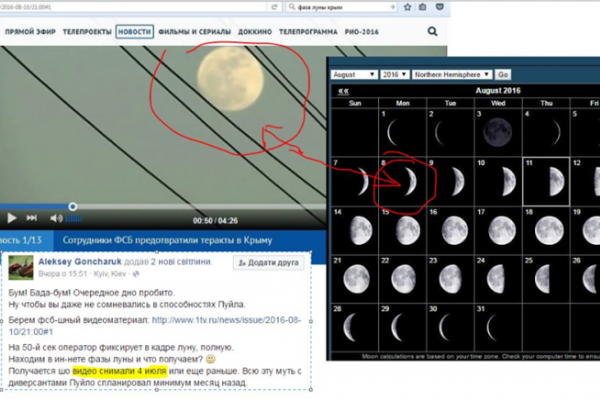Go to previous month in moon calendar
The height and width of the screenshot is (400, 600).
[x=343, y=90]
